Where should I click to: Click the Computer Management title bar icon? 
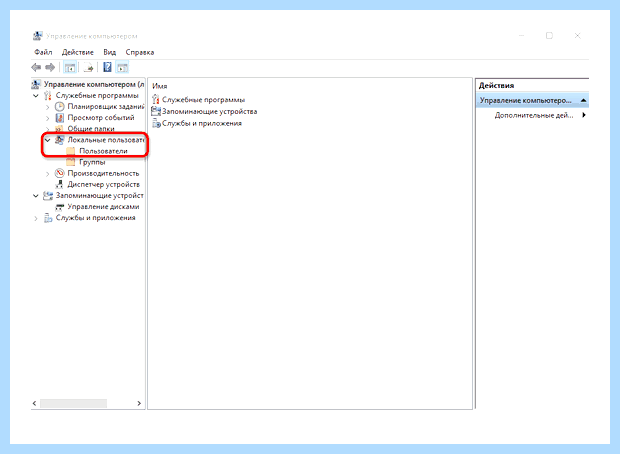[x=37, y=36]
